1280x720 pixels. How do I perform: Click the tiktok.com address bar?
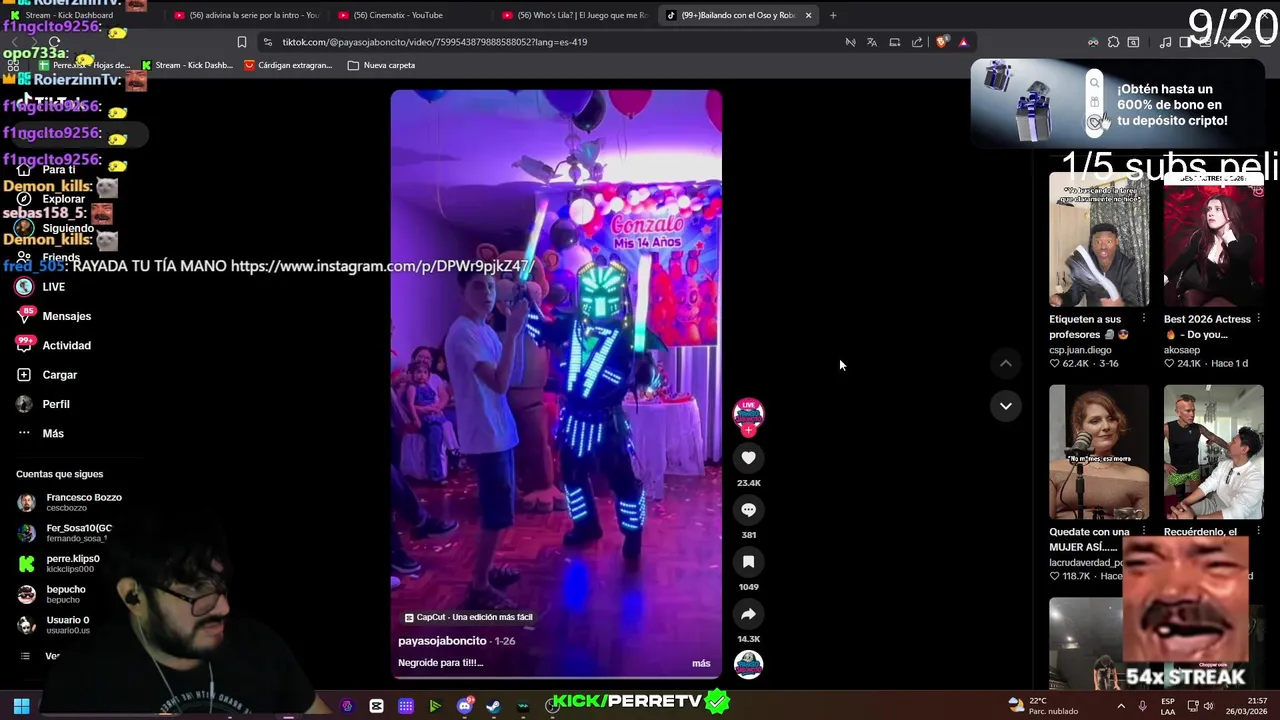pyautogui.click(x=550, y=42)
